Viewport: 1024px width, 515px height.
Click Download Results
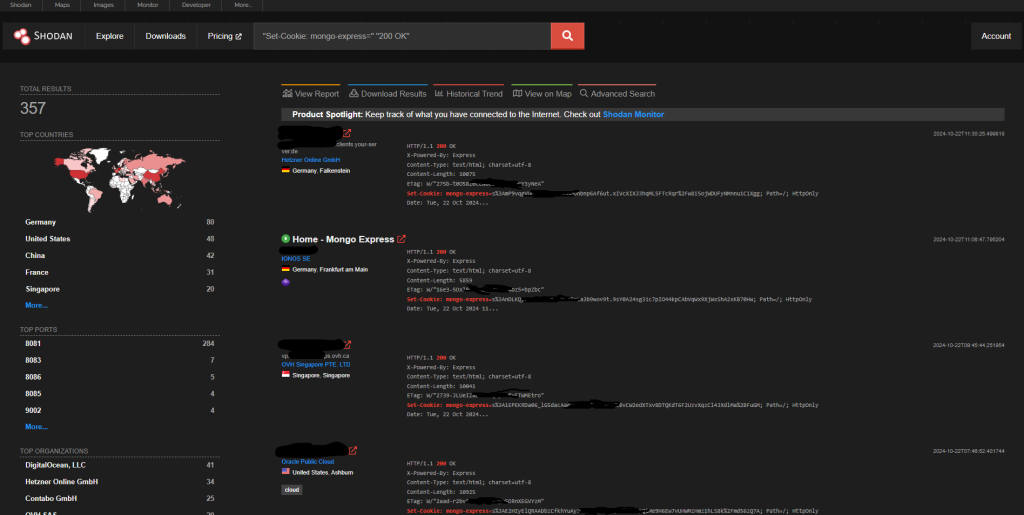[388, 93]
